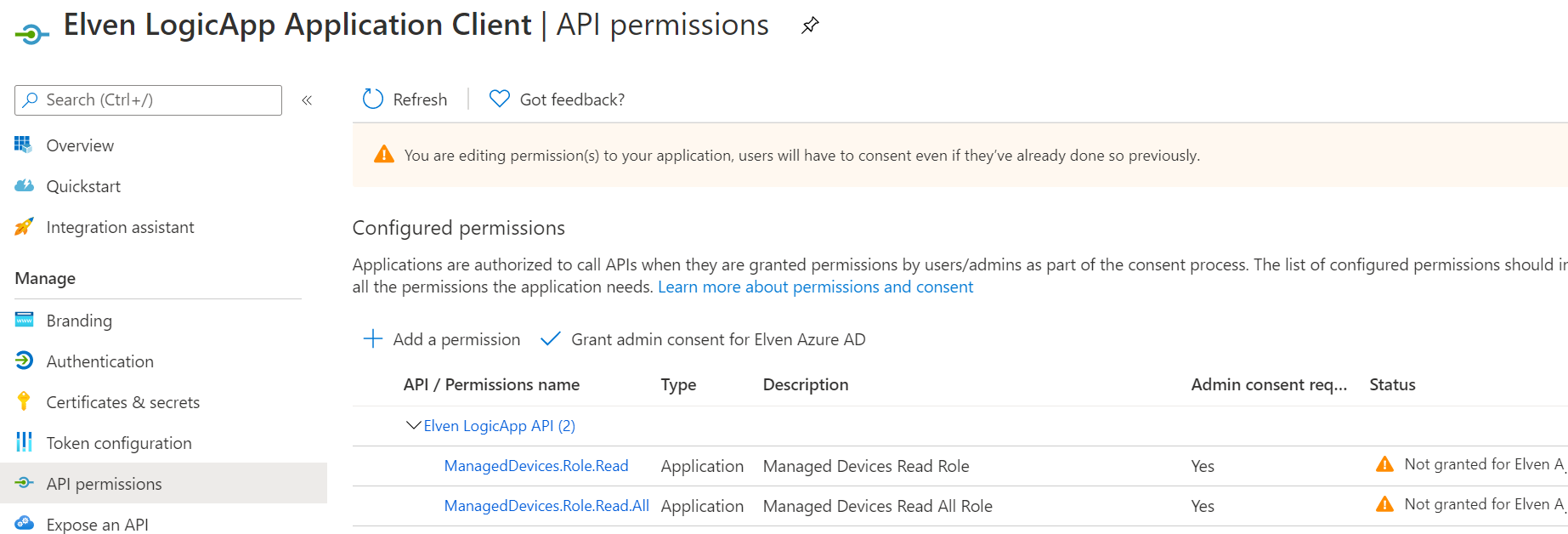Click the refresh circular arrow icon
Screen dimensions: 1568x534
373,99
